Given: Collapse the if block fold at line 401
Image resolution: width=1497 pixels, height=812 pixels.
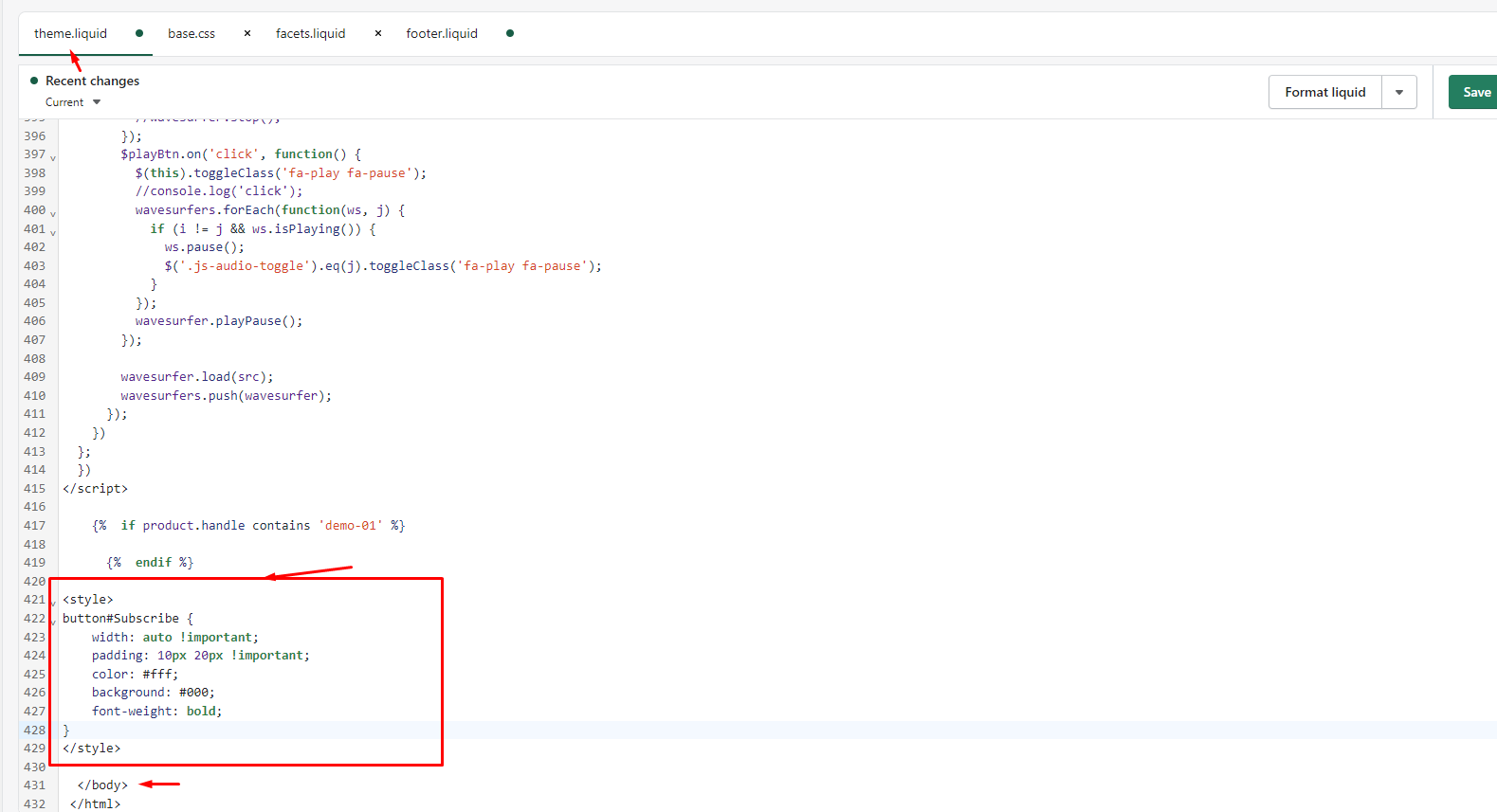Looking at the screenshot, I should tap(53, 232).
